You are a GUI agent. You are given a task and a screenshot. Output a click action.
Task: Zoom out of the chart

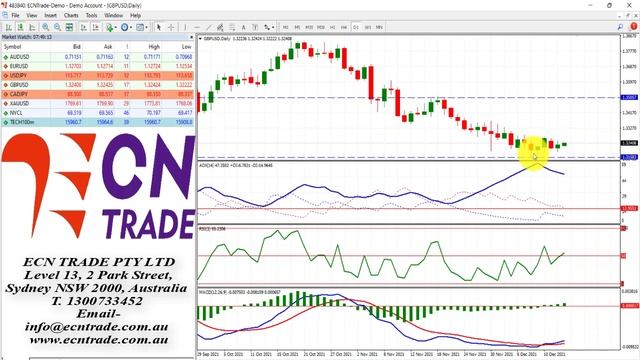coord(58,27)
